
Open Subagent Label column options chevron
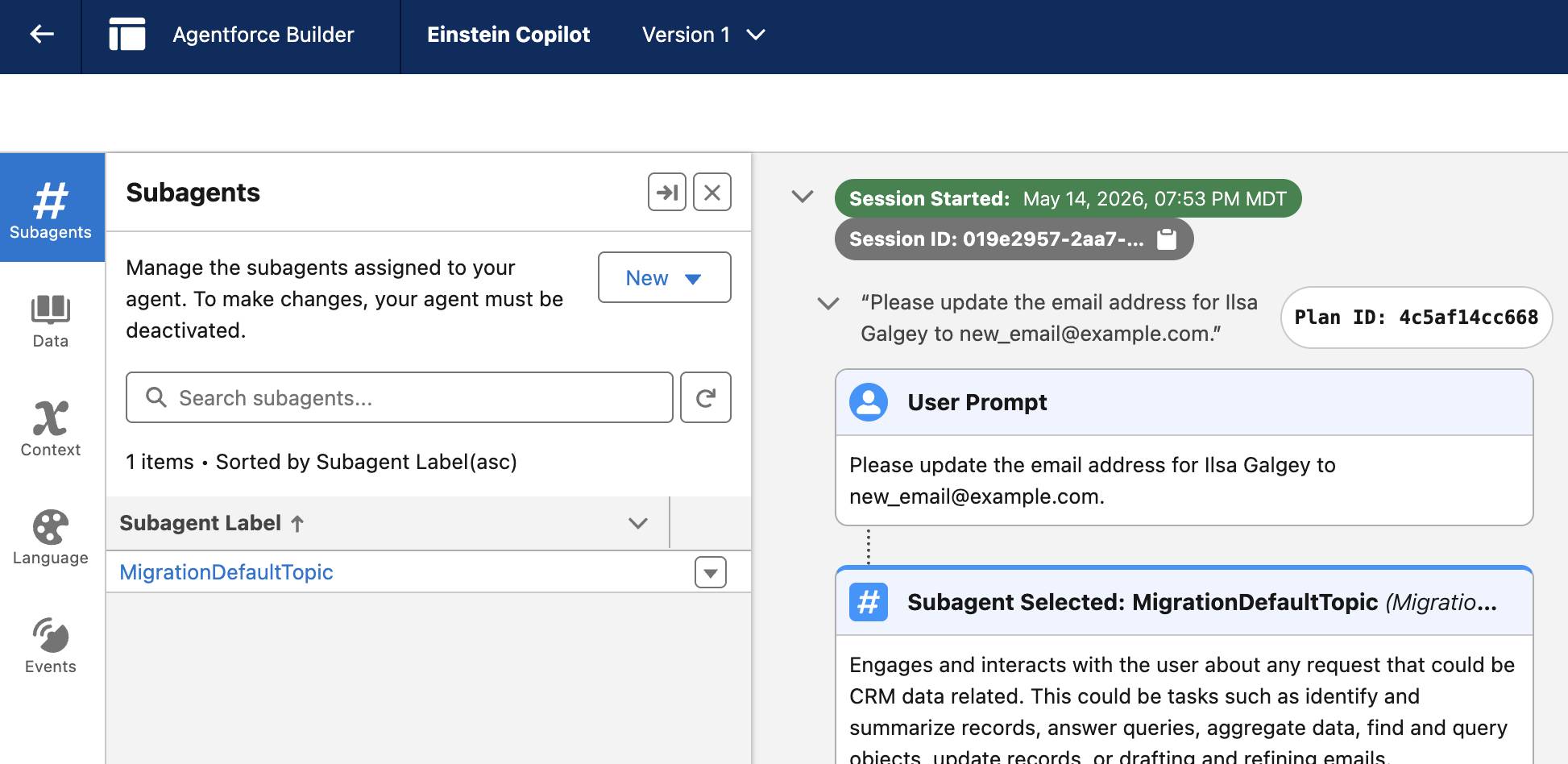pyautogui.click(x=638, y=523)
